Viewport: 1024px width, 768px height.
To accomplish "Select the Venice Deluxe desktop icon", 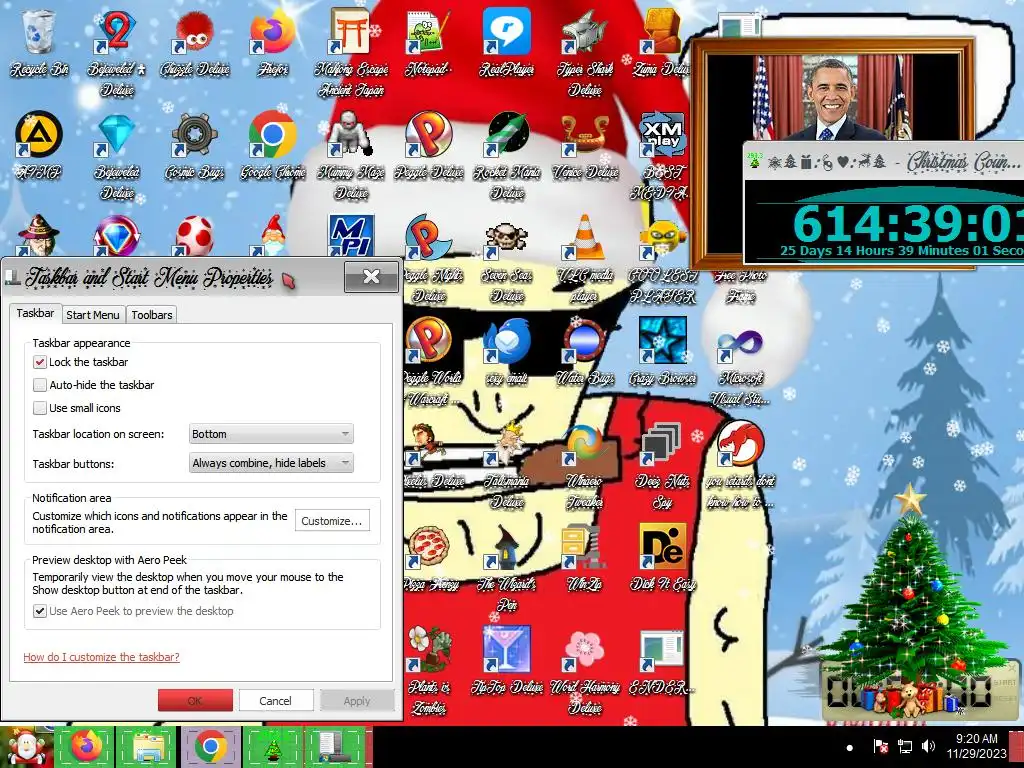I will point(584,146).
